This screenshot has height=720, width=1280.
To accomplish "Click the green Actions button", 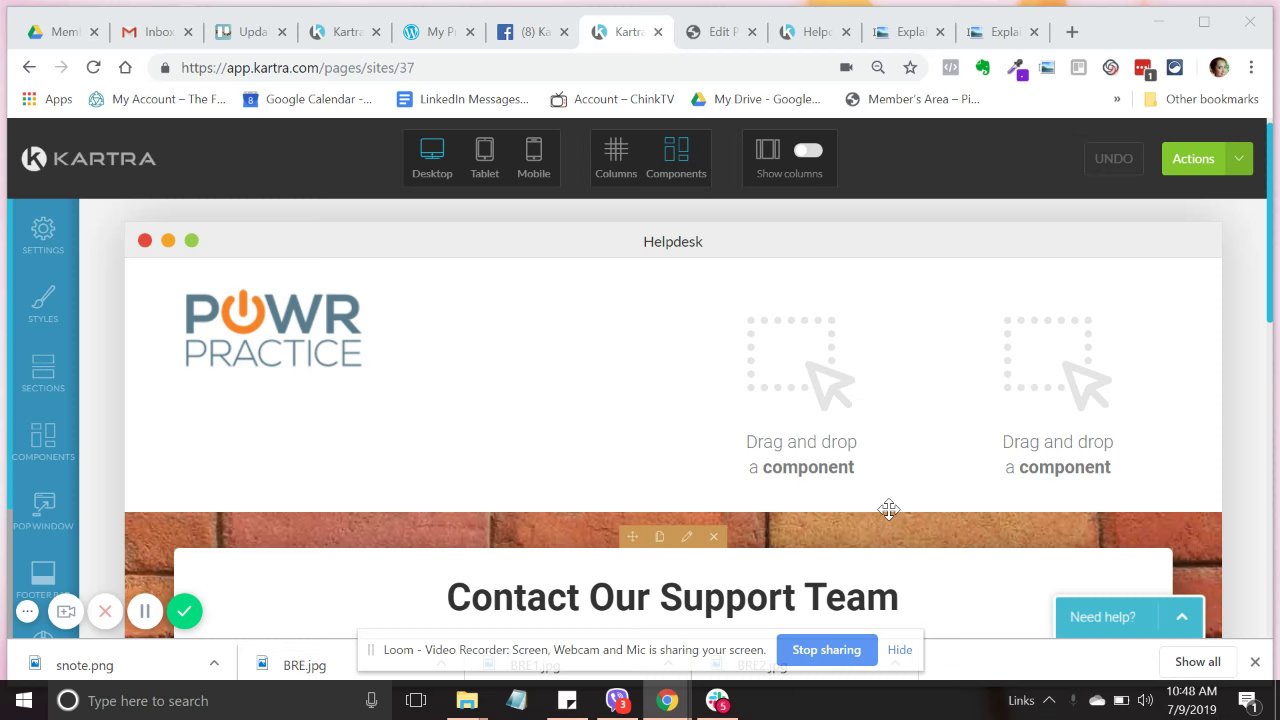I will tap(1193, 159).
